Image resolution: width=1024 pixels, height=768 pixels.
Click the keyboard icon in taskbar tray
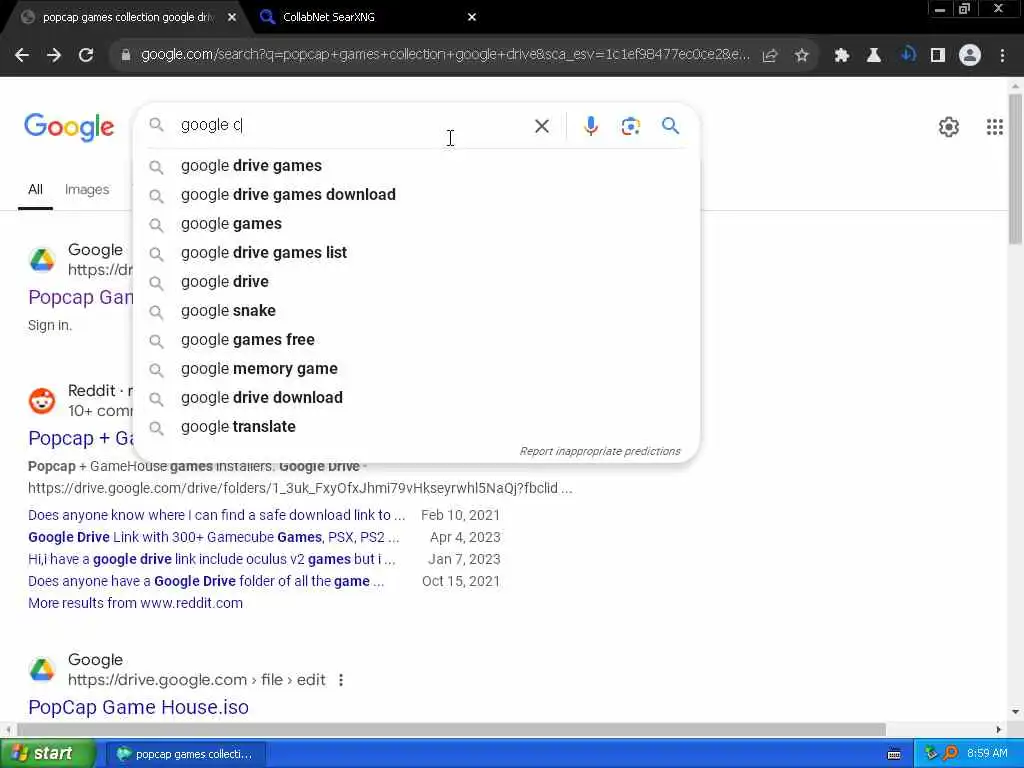[x=894, y=754]
